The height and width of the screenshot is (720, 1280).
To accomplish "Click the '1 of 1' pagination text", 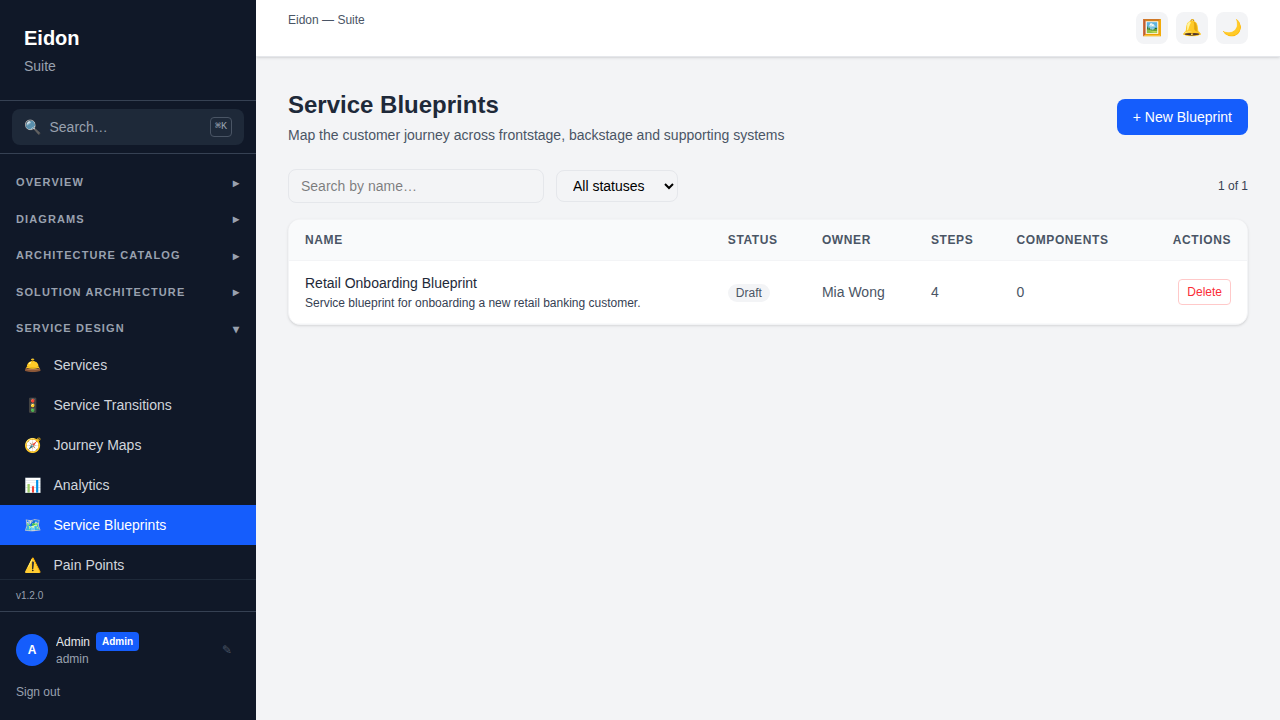I will 1233,186.
